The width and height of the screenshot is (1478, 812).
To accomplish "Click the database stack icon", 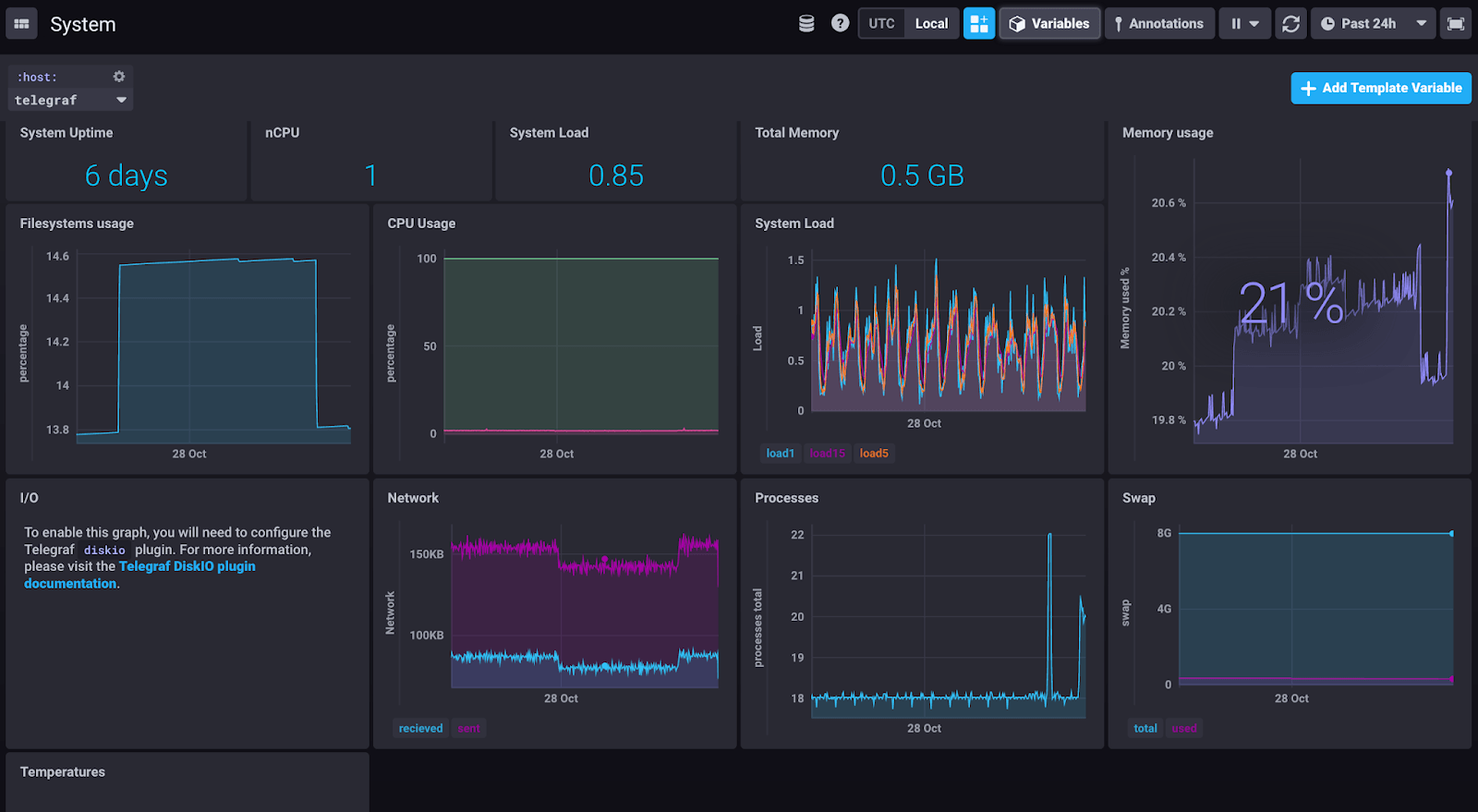I will (x=806, y=24).
